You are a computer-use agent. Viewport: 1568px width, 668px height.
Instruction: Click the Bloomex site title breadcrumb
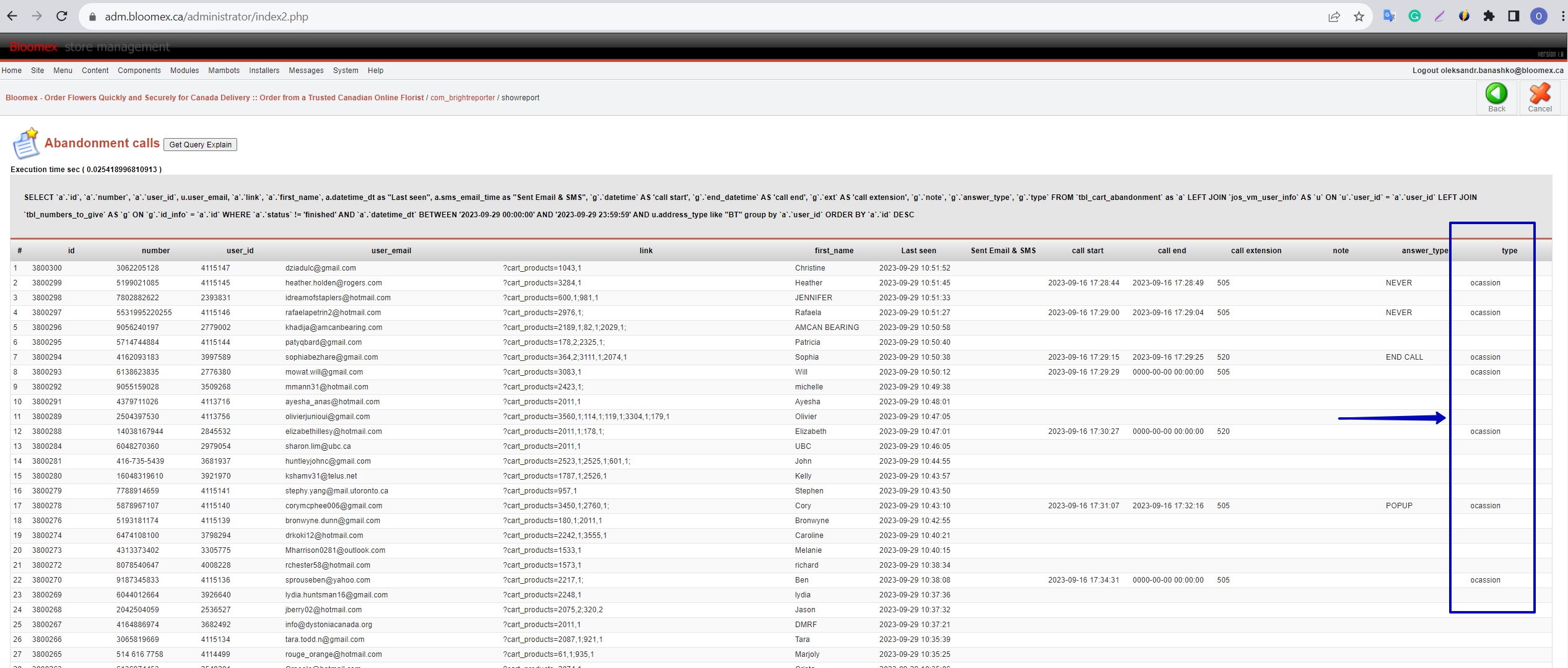pyautogui.click(x=214, y=98)
